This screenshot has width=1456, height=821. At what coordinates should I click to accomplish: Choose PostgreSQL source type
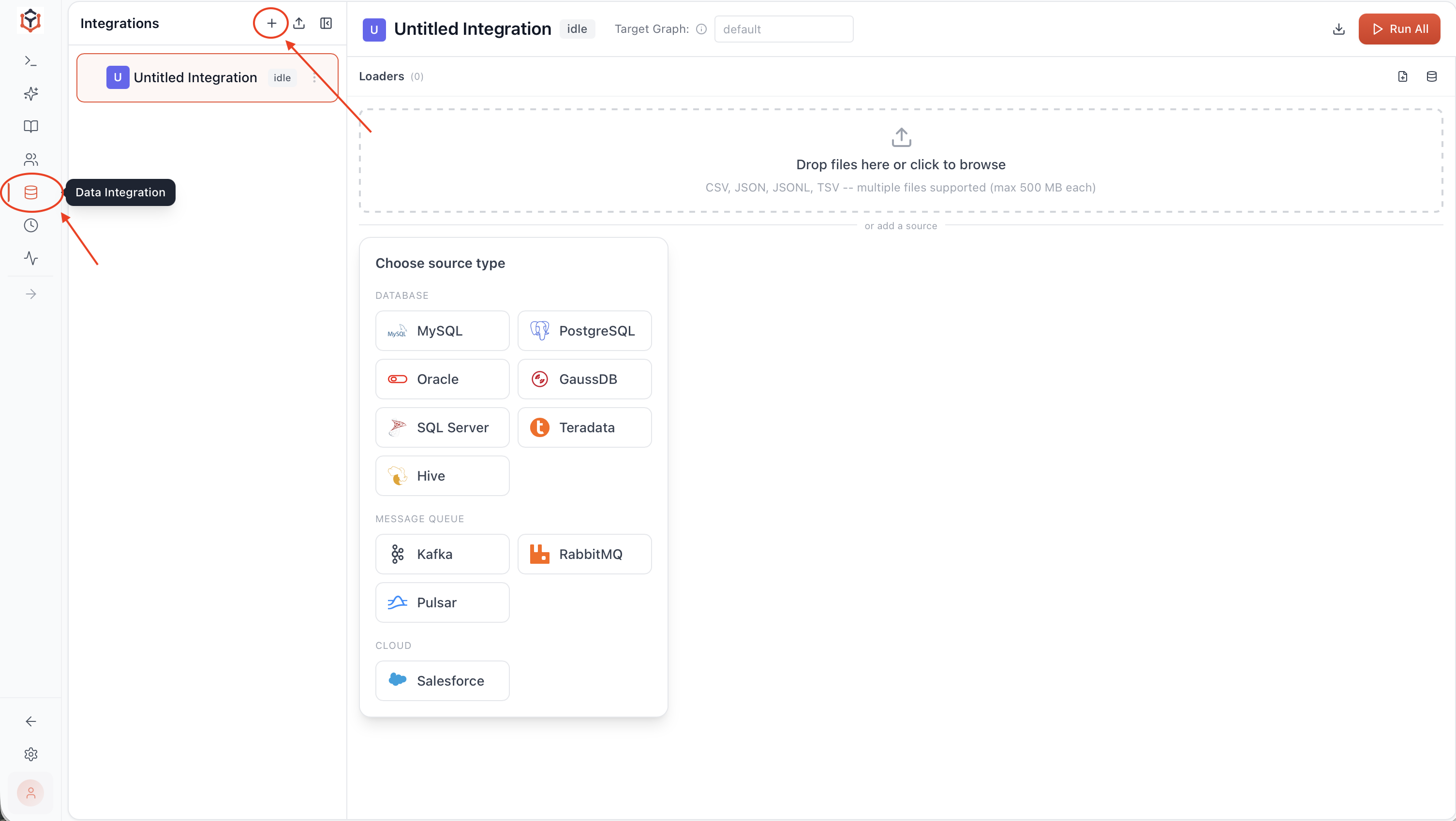pyautogui.click(x=584, y=331)
